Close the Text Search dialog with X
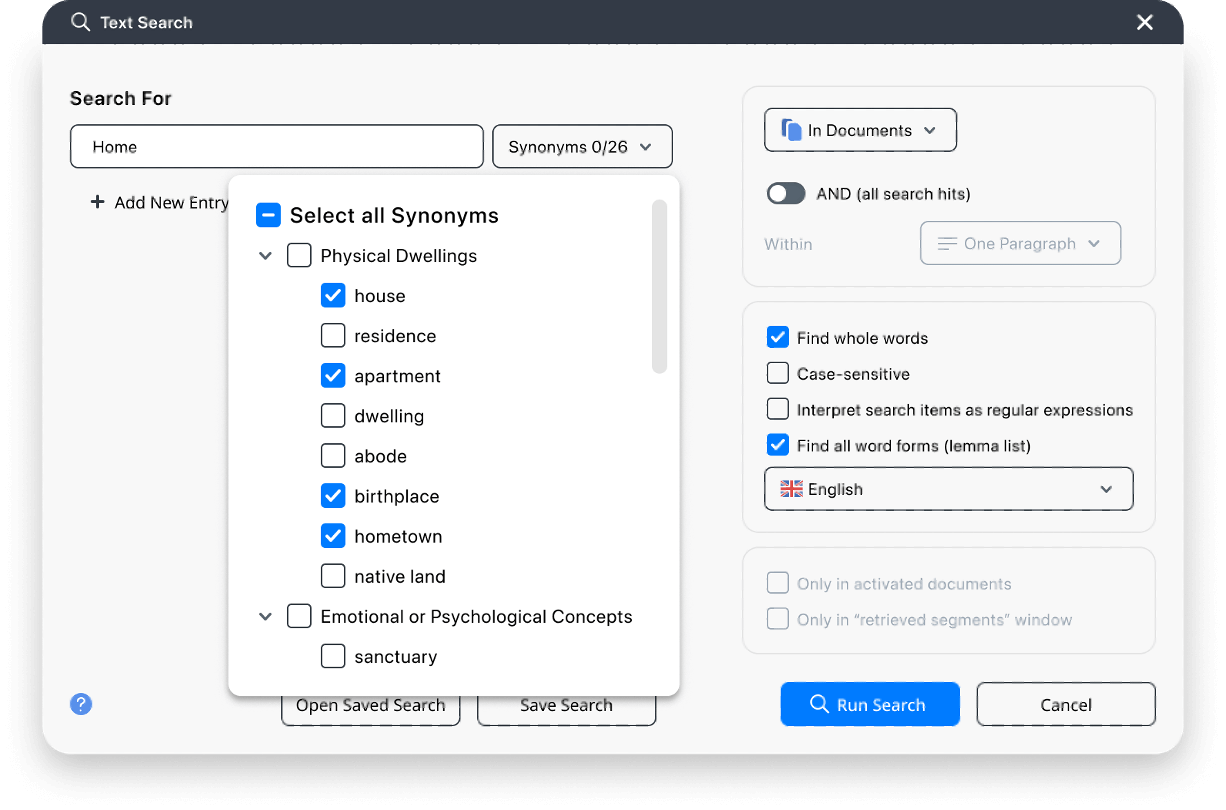The height and width of the screenshot is (810, 1226). pos(1145,22)
